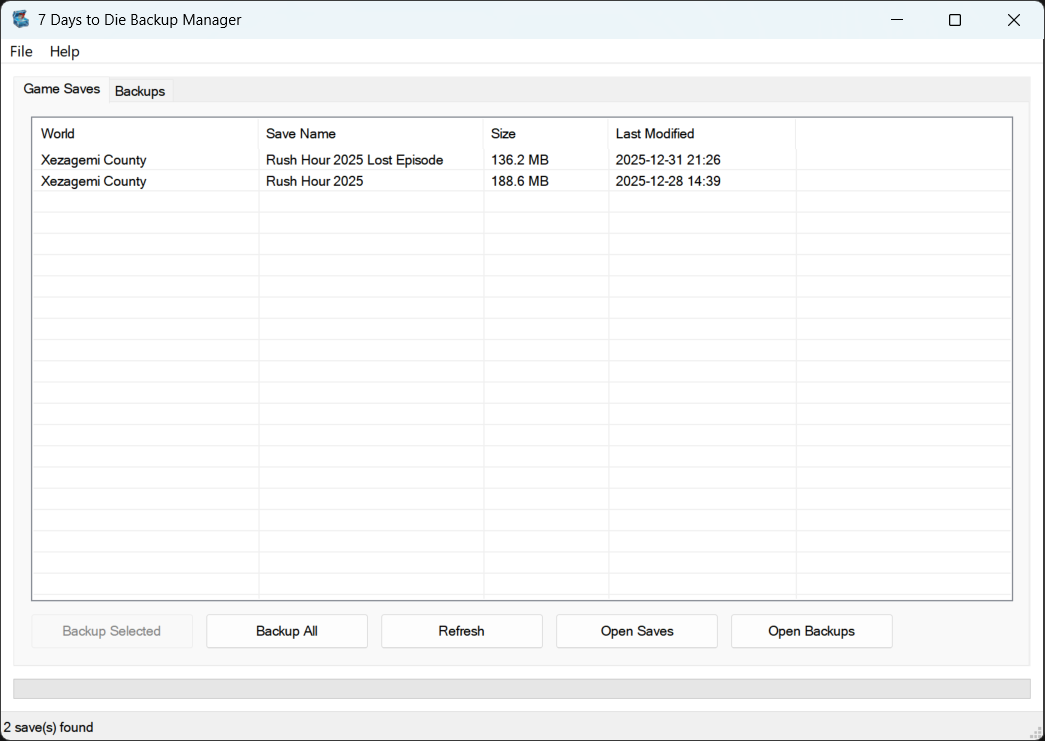The image size is (1045, 741).
Task: Click the 188.6 MB size cell
Action: (x=520, y=182)
